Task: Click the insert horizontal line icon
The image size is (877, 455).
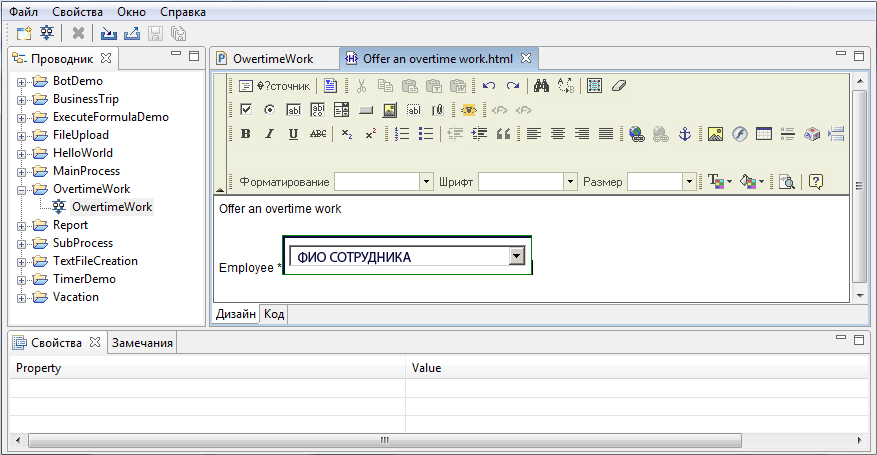Action: click(788, 134)
